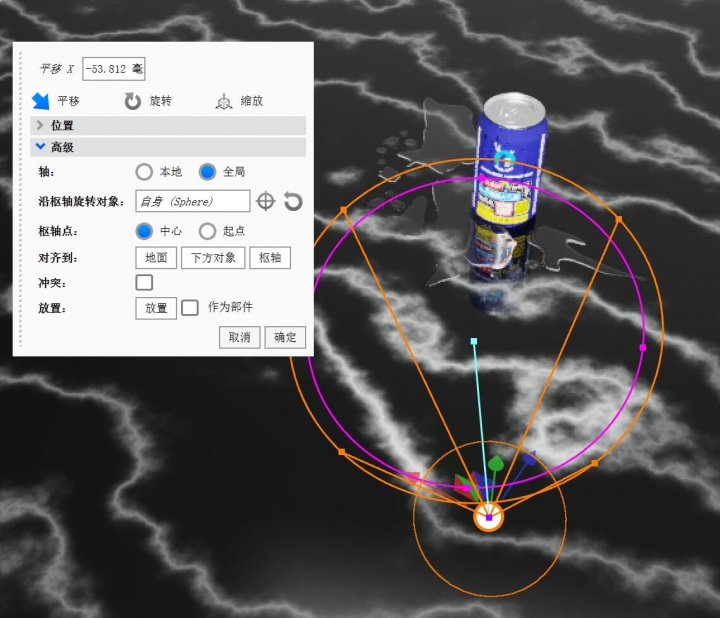The height and width of the screenshot is (618, 720).
Task: Activate the 缩放 scale tool icon
Action: click(x=224, y=101)
